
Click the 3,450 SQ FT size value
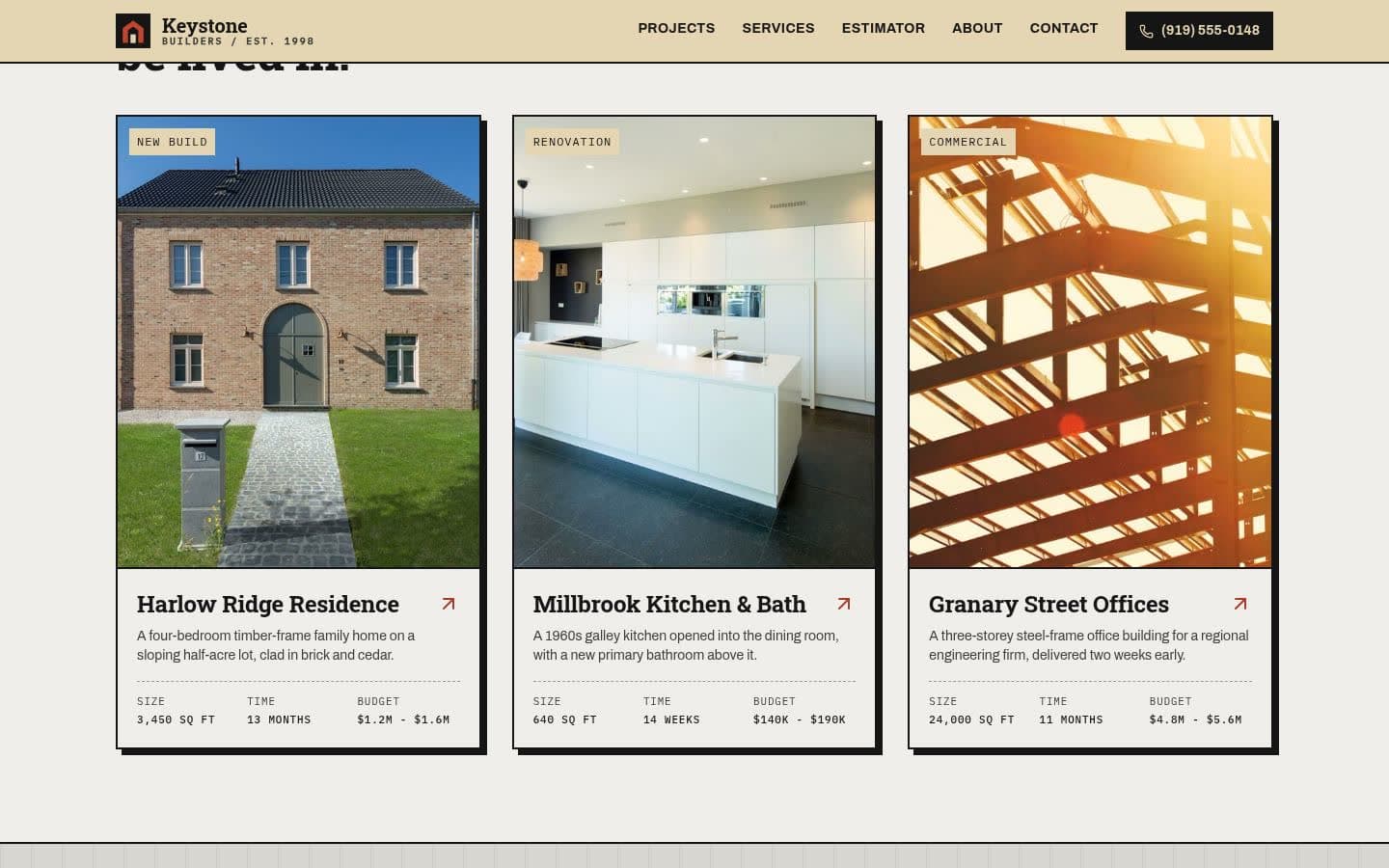176,719
